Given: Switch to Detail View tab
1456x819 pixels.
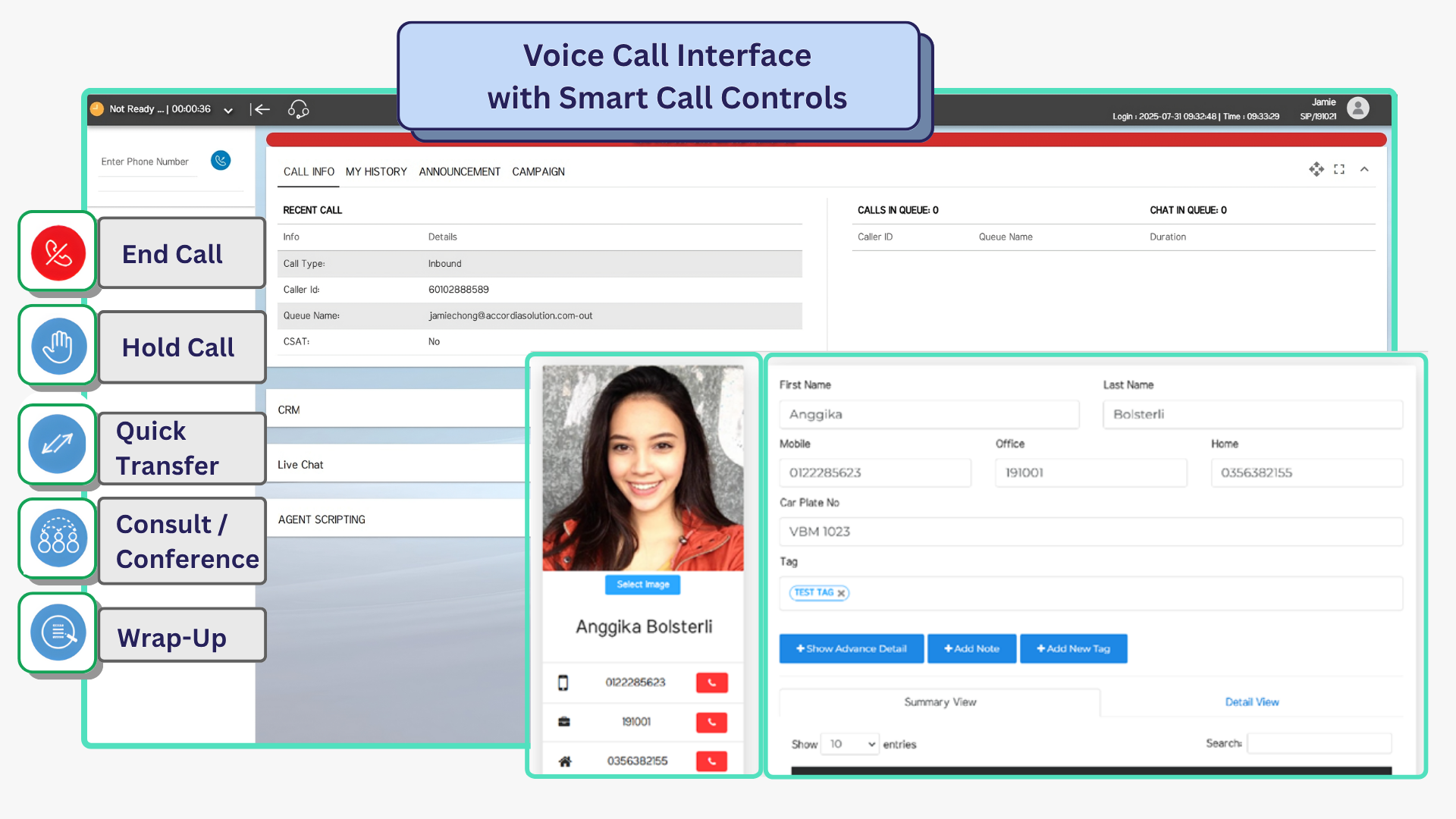Looking at the screenshot, I should pyautogui.click(x=1252, y=702).
